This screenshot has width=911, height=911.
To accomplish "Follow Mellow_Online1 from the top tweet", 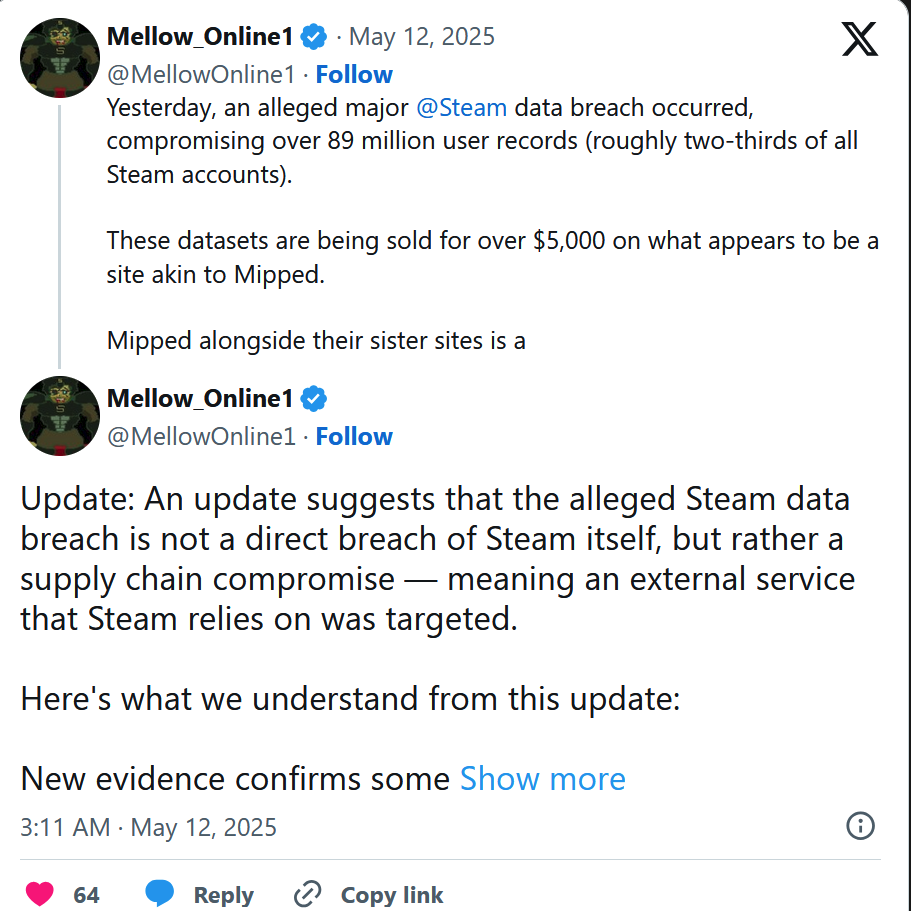I will pyautogui.click(x=354, y=75).
